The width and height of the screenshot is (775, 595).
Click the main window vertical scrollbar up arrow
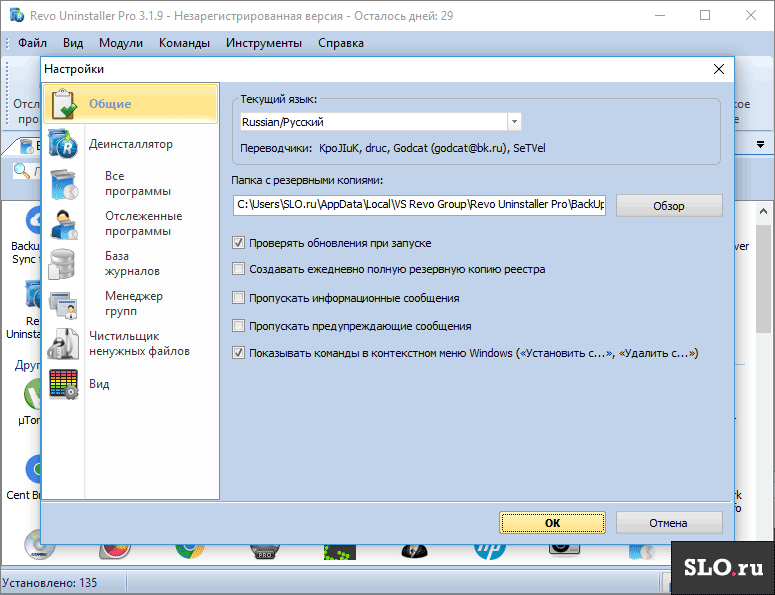(763, 212)
